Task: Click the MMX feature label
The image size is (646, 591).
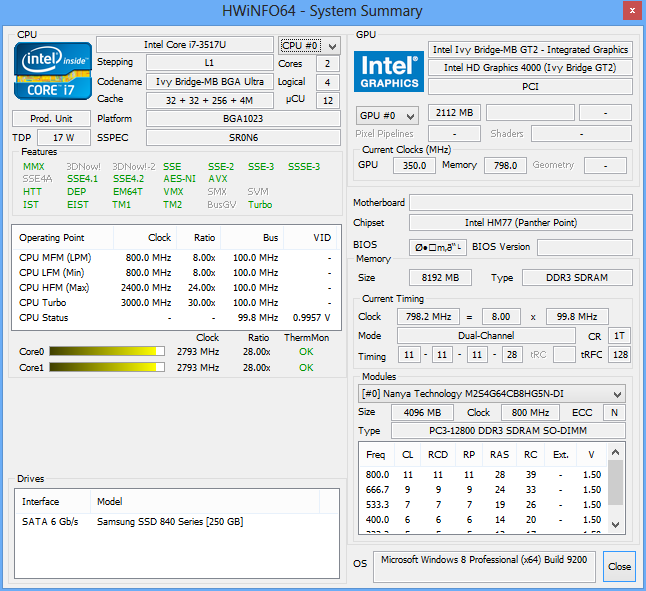Action: (33, 167)
